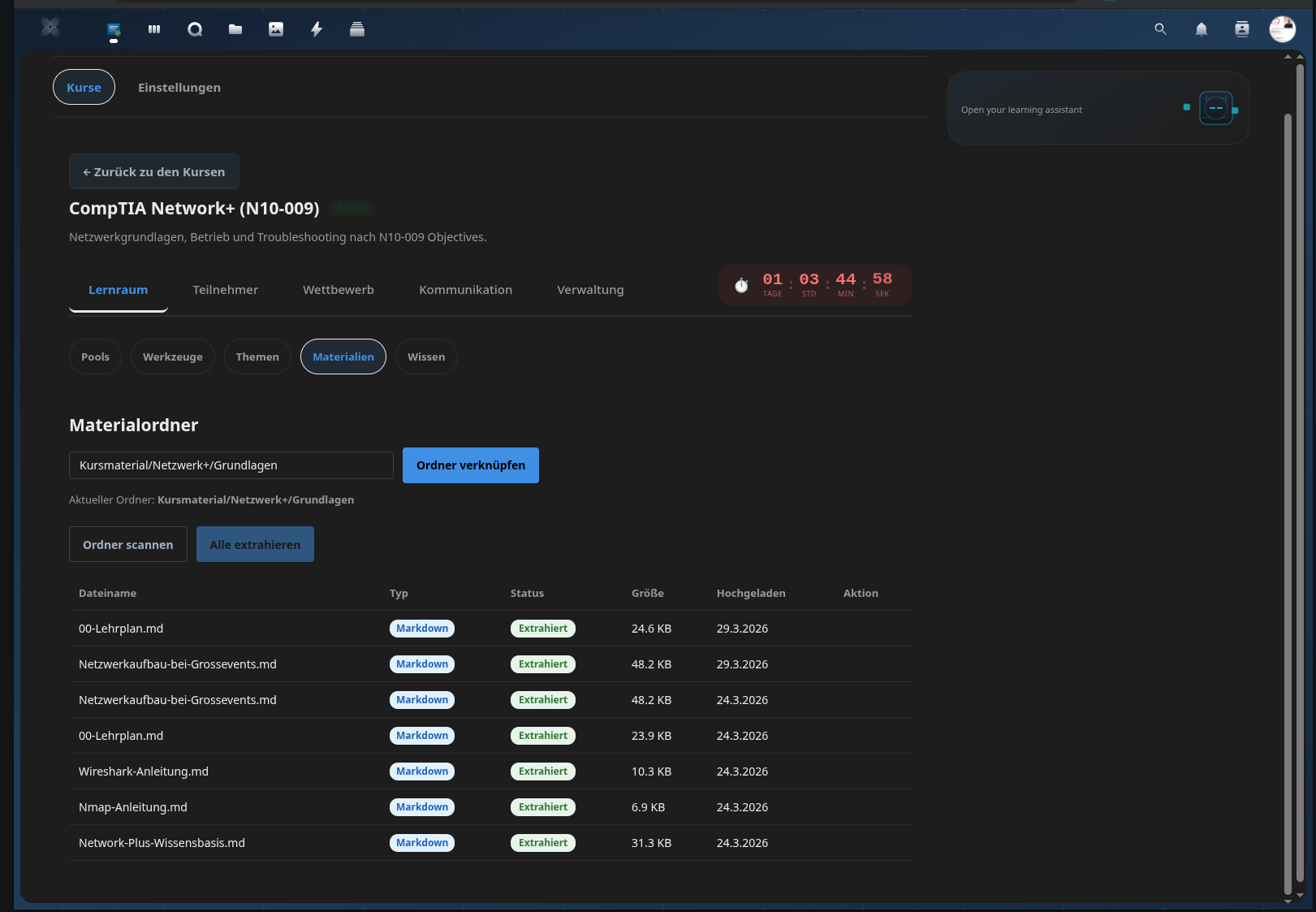Open the image gallery icon in the toolbar
Image resolution: width=1316 pixels, height=912 pixels.
tap(276, 29)
